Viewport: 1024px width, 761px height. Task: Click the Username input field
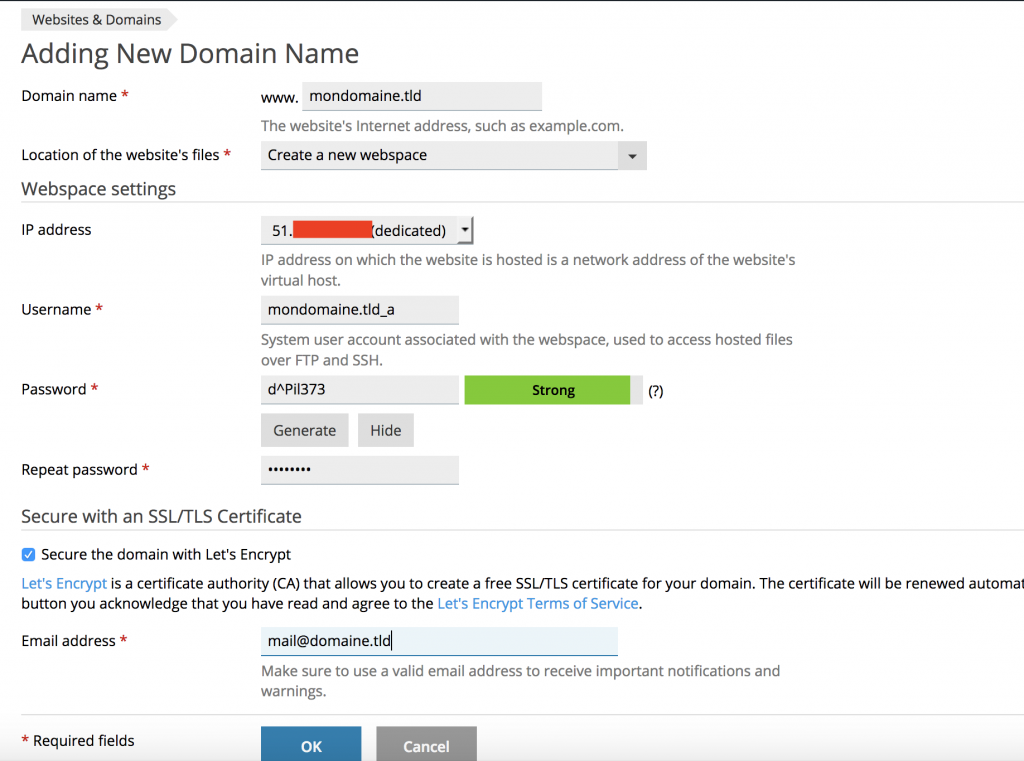click(359, 310)
